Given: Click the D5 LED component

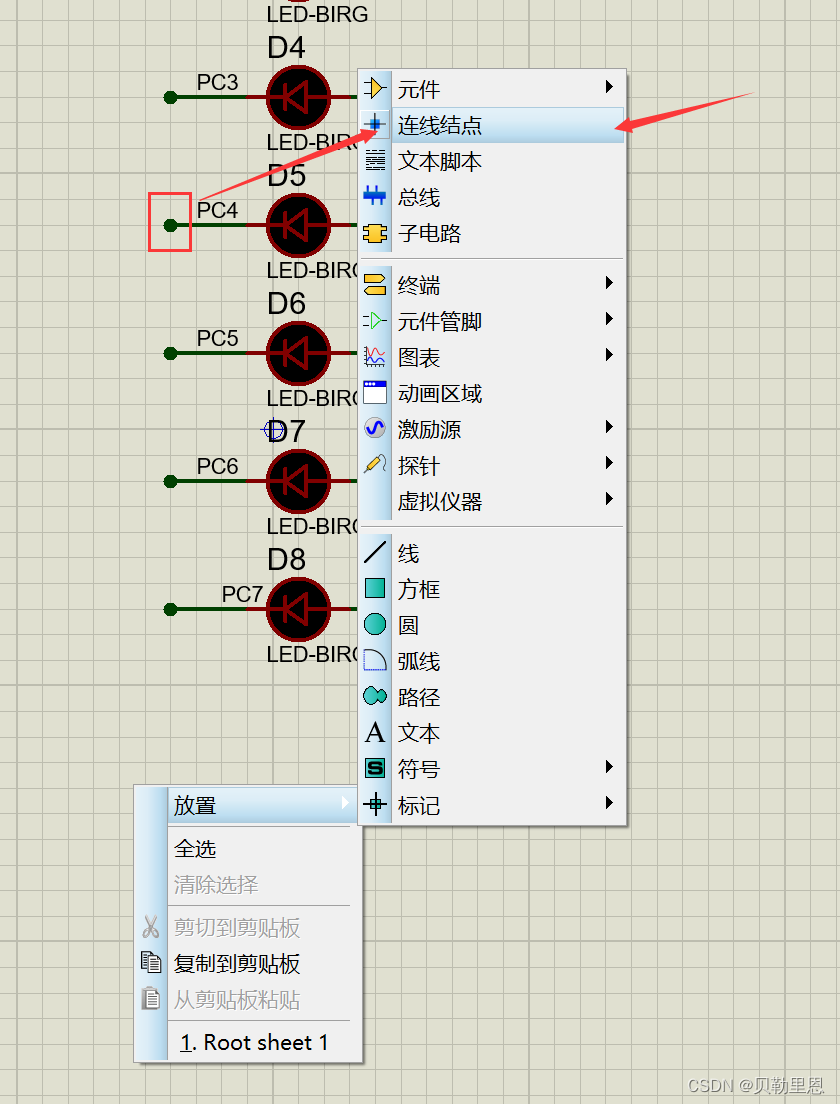Looking at the screenshot, I should tap(299, 225).
